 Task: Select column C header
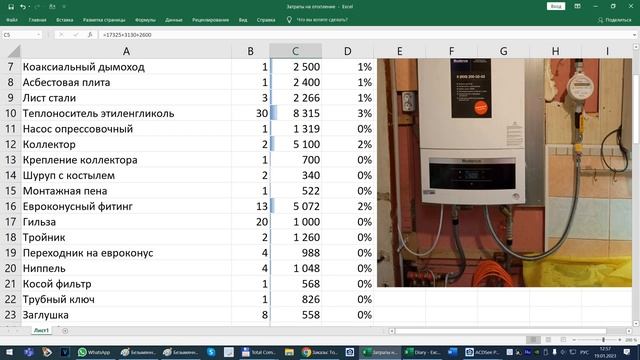(x=296, y=51)
